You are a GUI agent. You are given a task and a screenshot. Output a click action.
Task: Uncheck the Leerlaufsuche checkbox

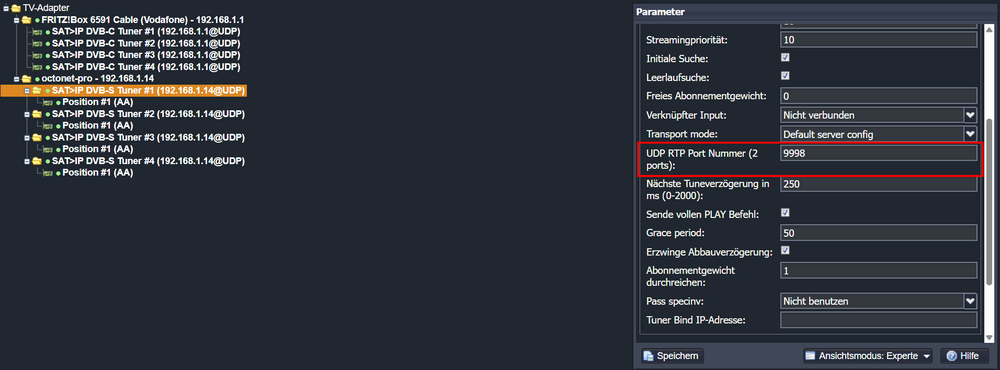(x=785, y=76)
